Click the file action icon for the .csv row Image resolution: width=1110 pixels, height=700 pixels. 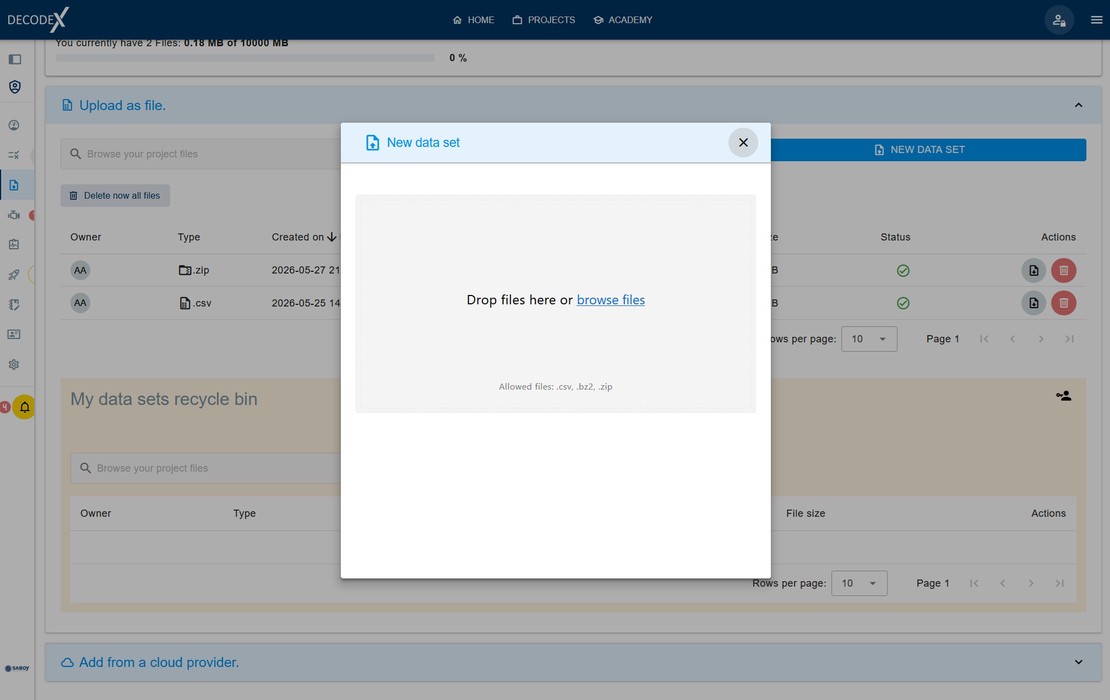pyautogui.click(x=1034, y=303)
